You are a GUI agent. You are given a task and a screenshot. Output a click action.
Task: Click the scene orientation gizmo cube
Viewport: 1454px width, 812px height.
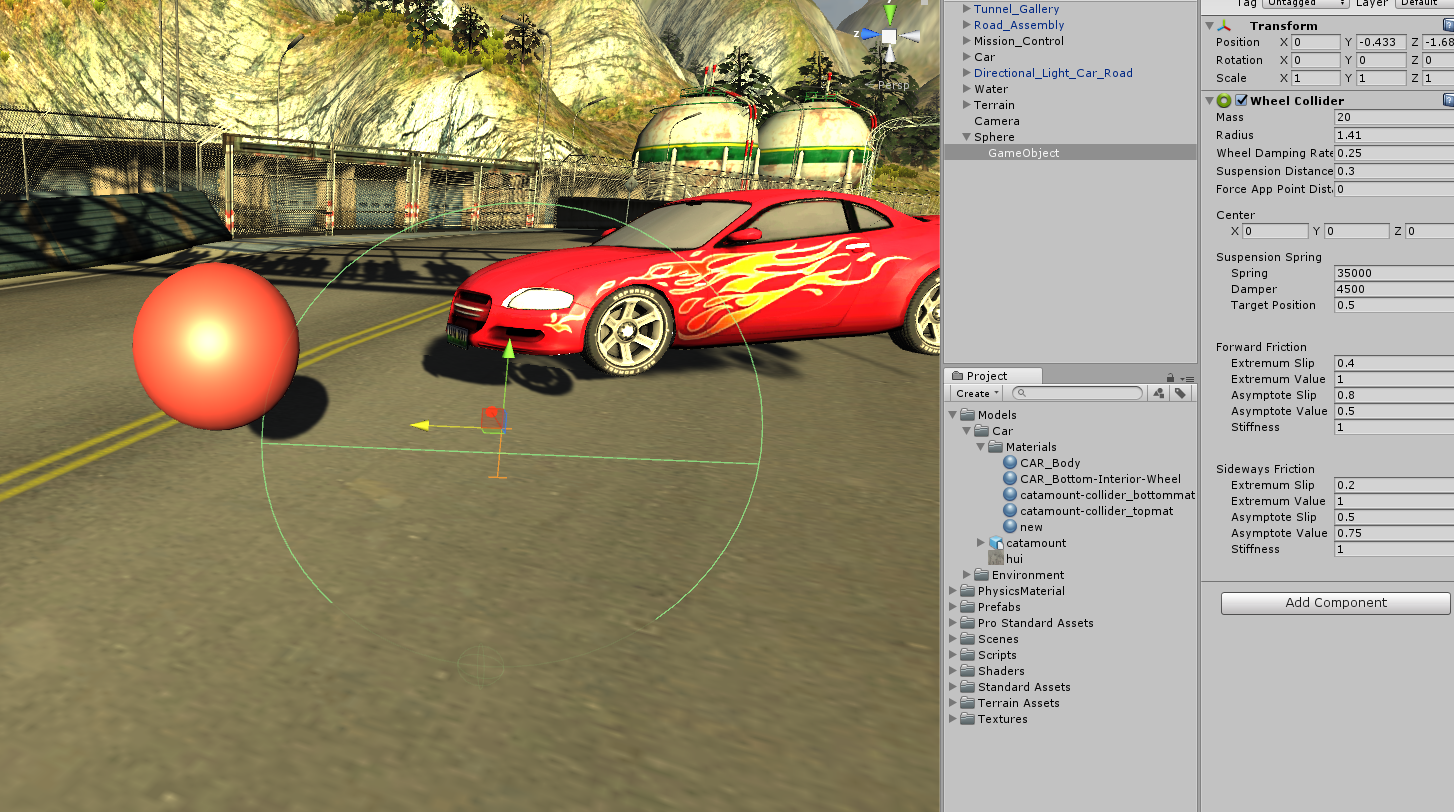(889, 36)
